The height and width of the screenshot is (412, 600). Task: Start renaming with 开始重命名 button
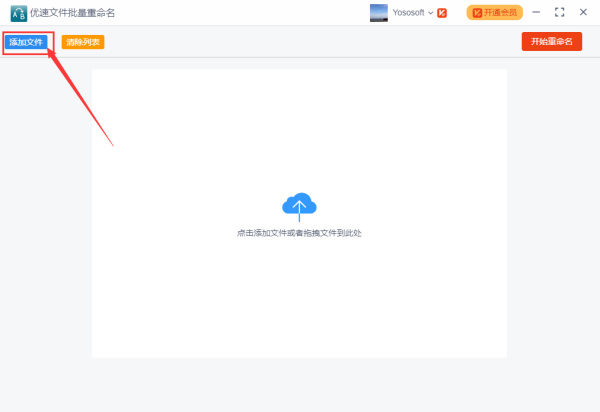551,41
